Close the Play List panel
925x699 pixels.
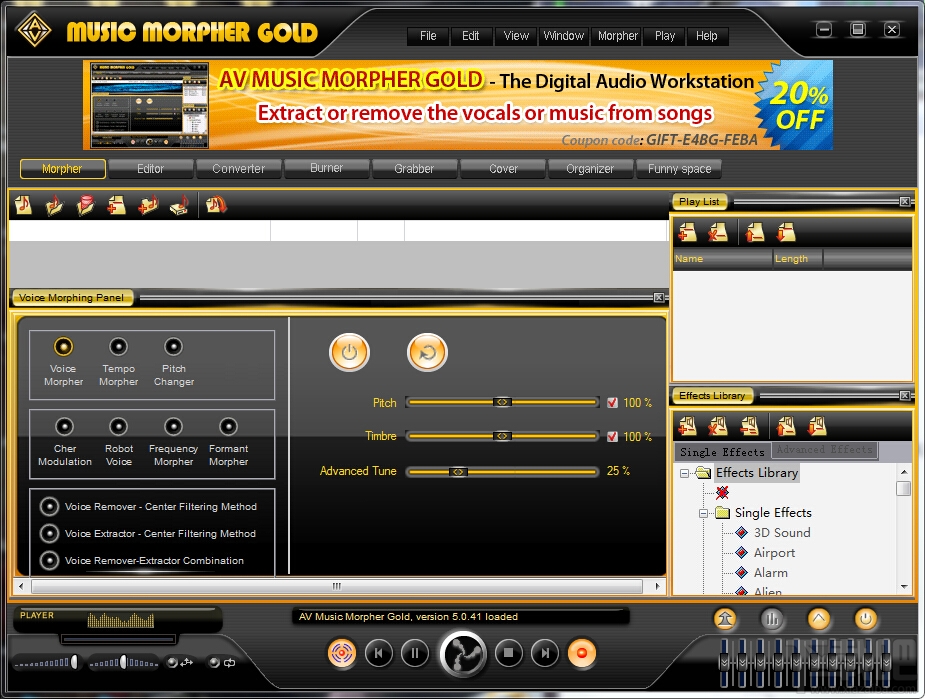click(x=904, y=202)
